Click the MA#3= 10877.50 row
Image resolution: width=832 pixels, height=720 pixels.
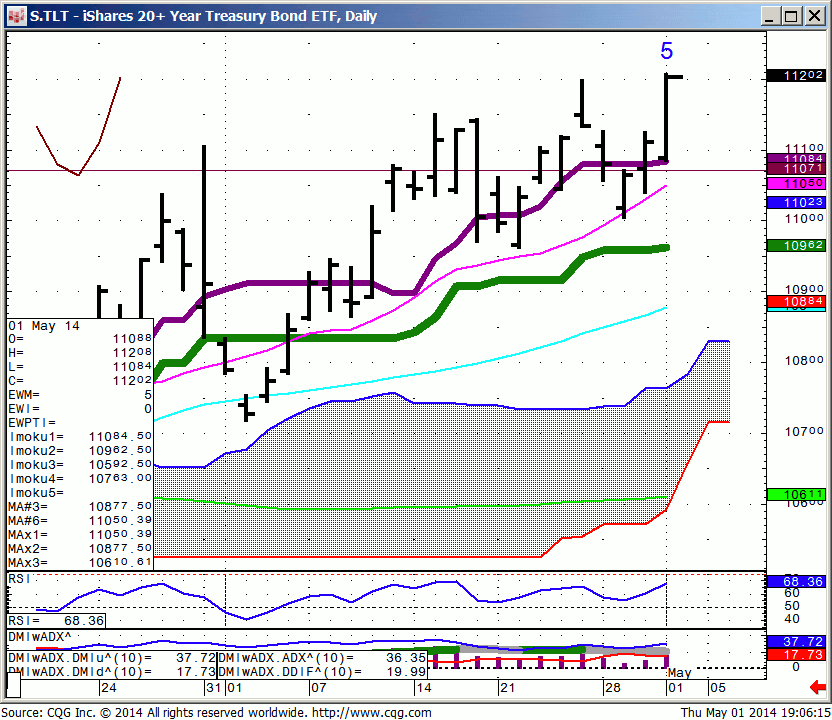tap(80, 507)
